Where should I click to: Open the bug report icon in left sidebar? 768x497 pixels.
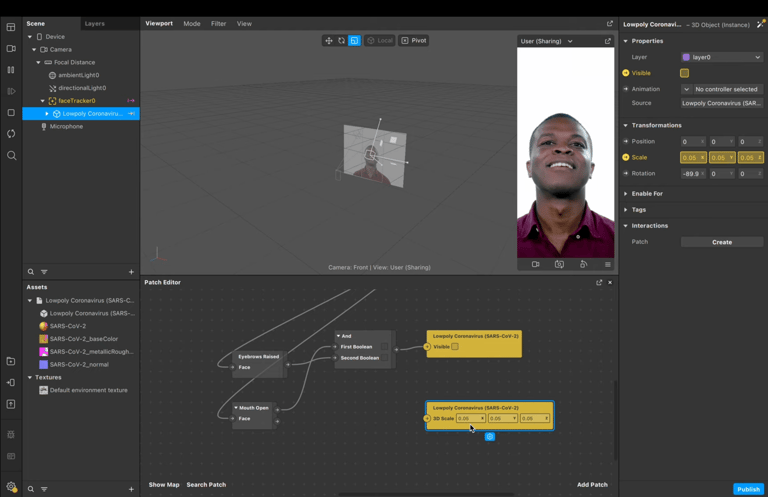tap(11, 434)
